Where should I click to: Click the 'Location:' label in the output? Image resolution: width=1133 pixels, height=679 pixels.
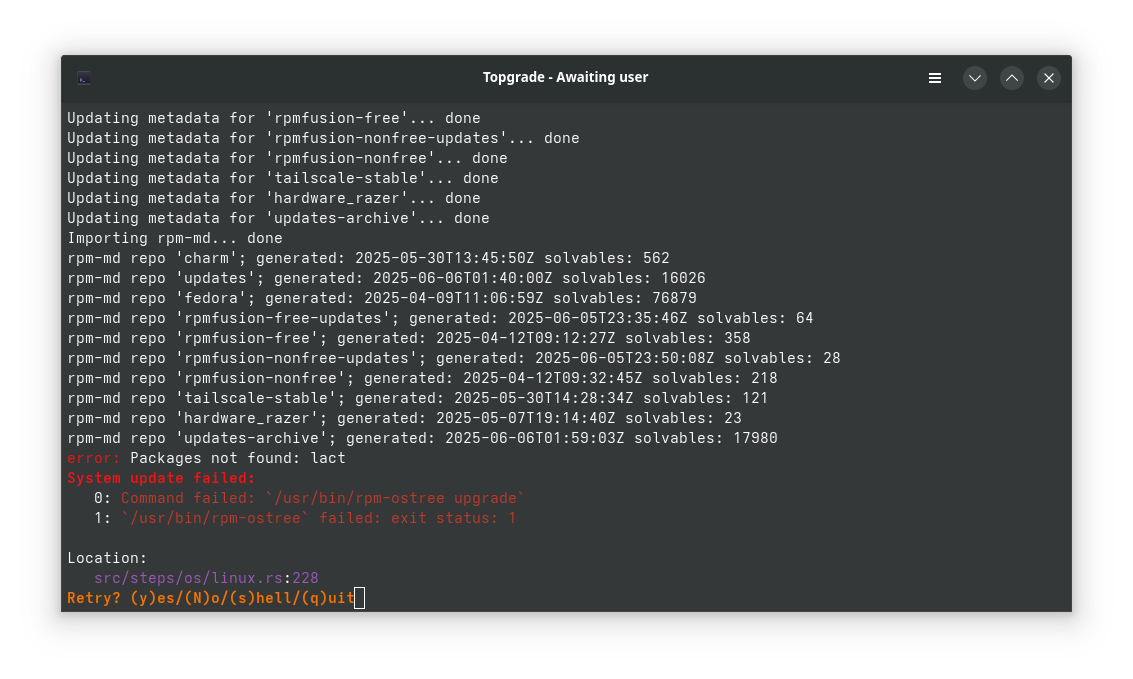(107, 558)
